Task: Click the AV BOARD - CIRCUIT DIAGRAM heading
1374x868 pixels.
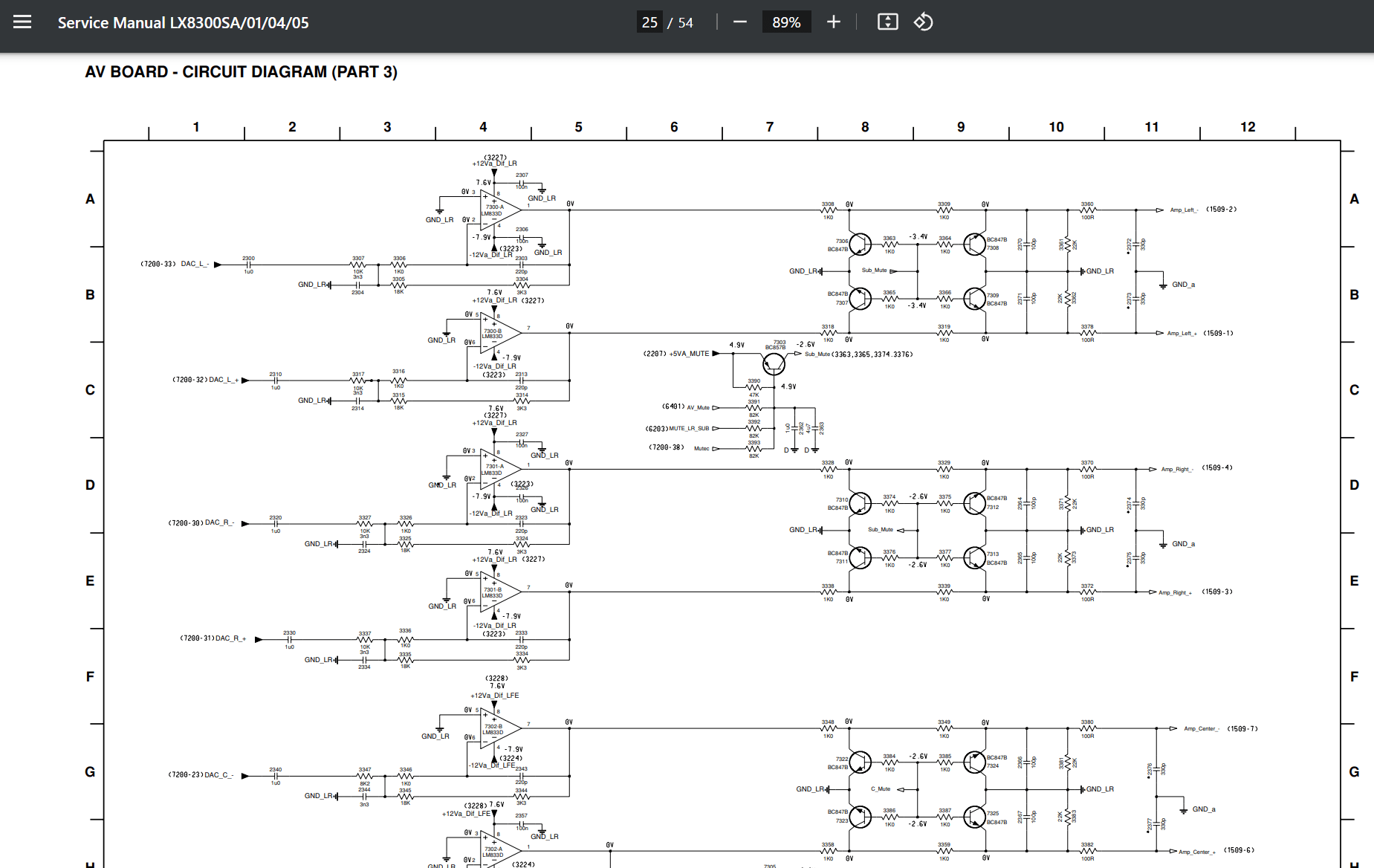Action: (x=242, y=72)
